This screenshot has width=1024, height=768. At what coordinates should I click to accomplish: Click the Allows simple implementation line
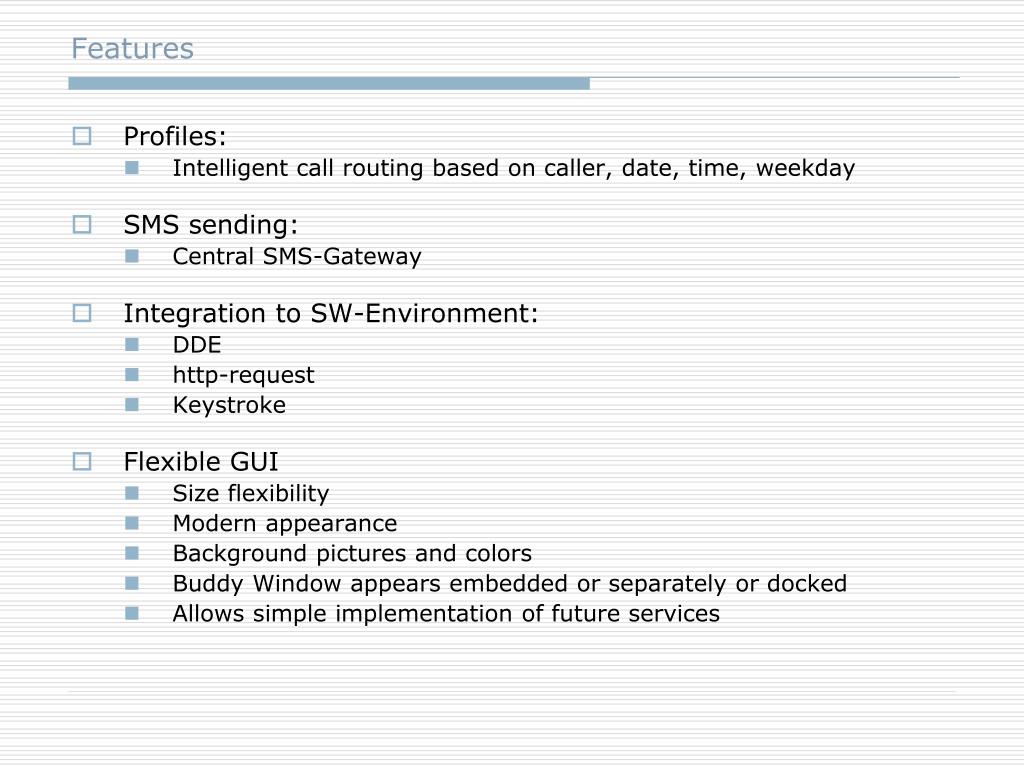tap(446, 614)
